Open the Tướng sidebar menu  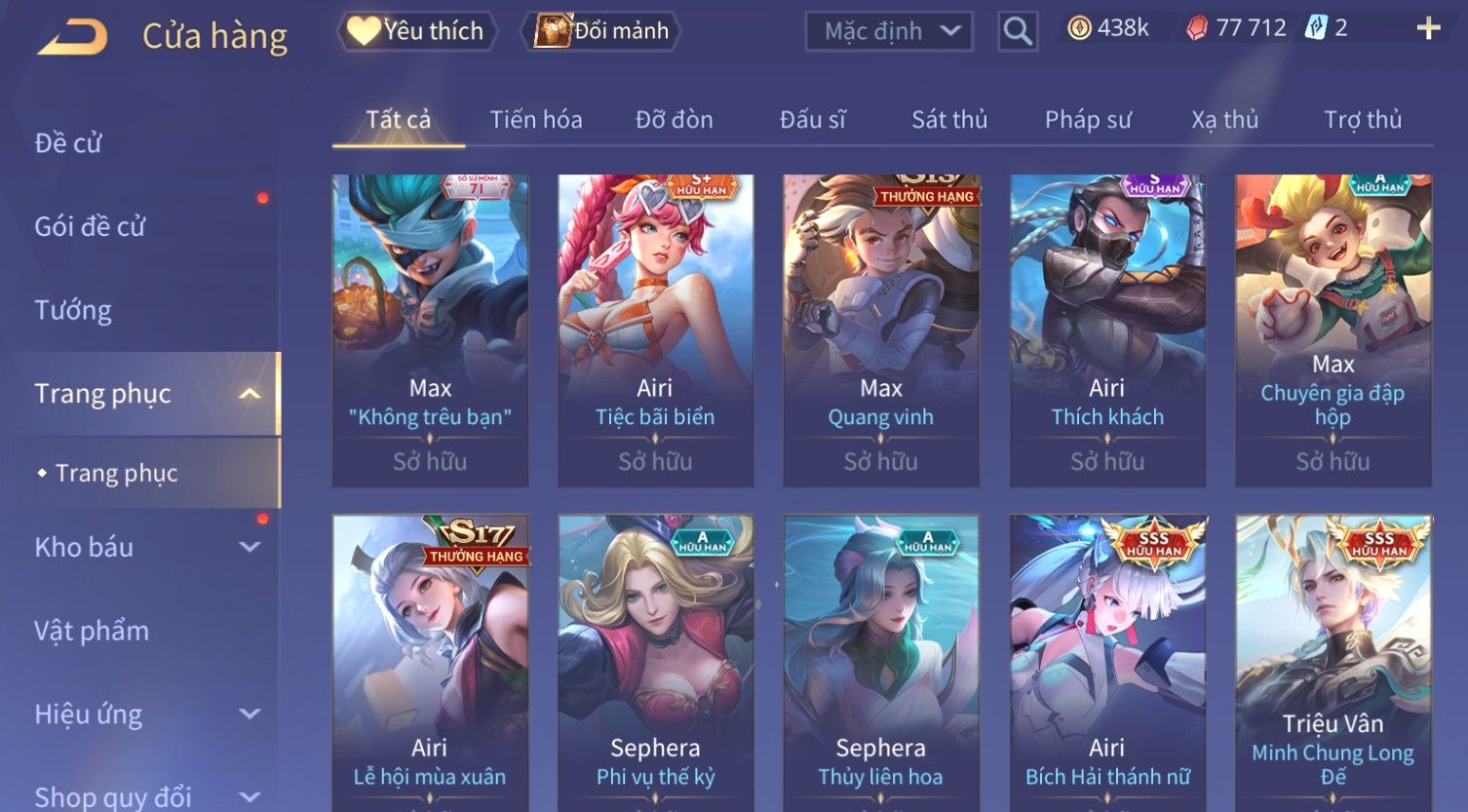tap(73, 310)
